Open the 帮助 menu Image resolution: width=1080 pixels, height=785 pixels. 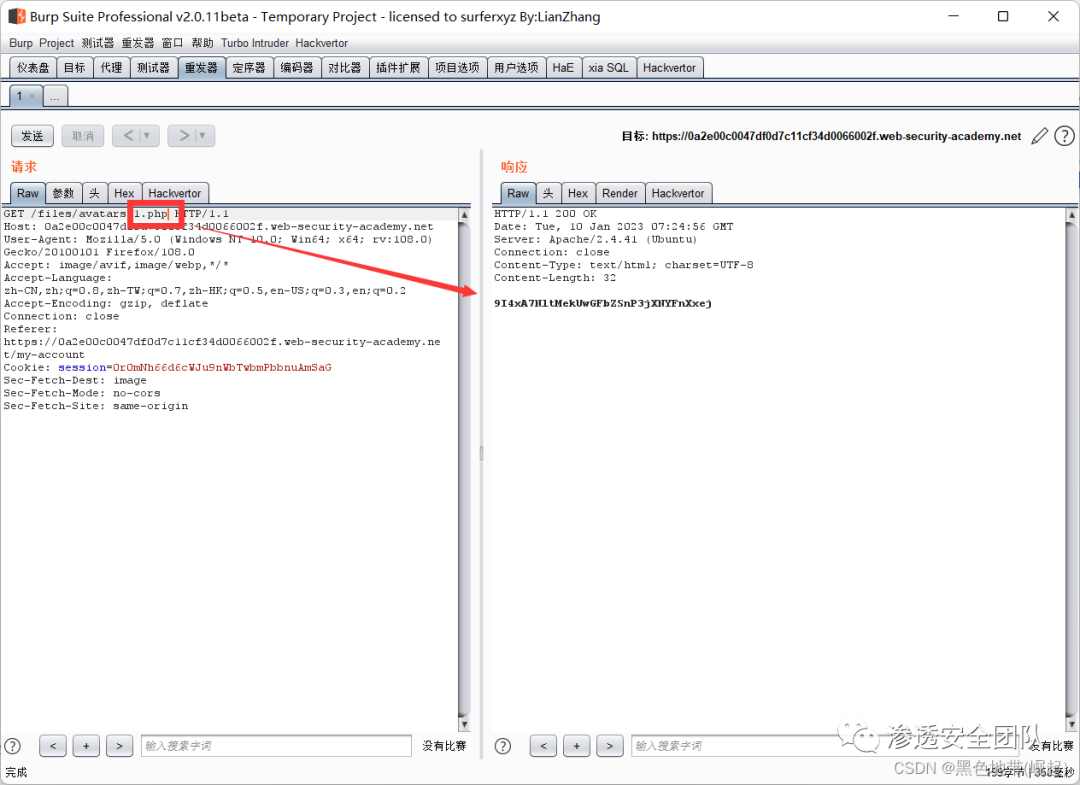click(202, 43)
